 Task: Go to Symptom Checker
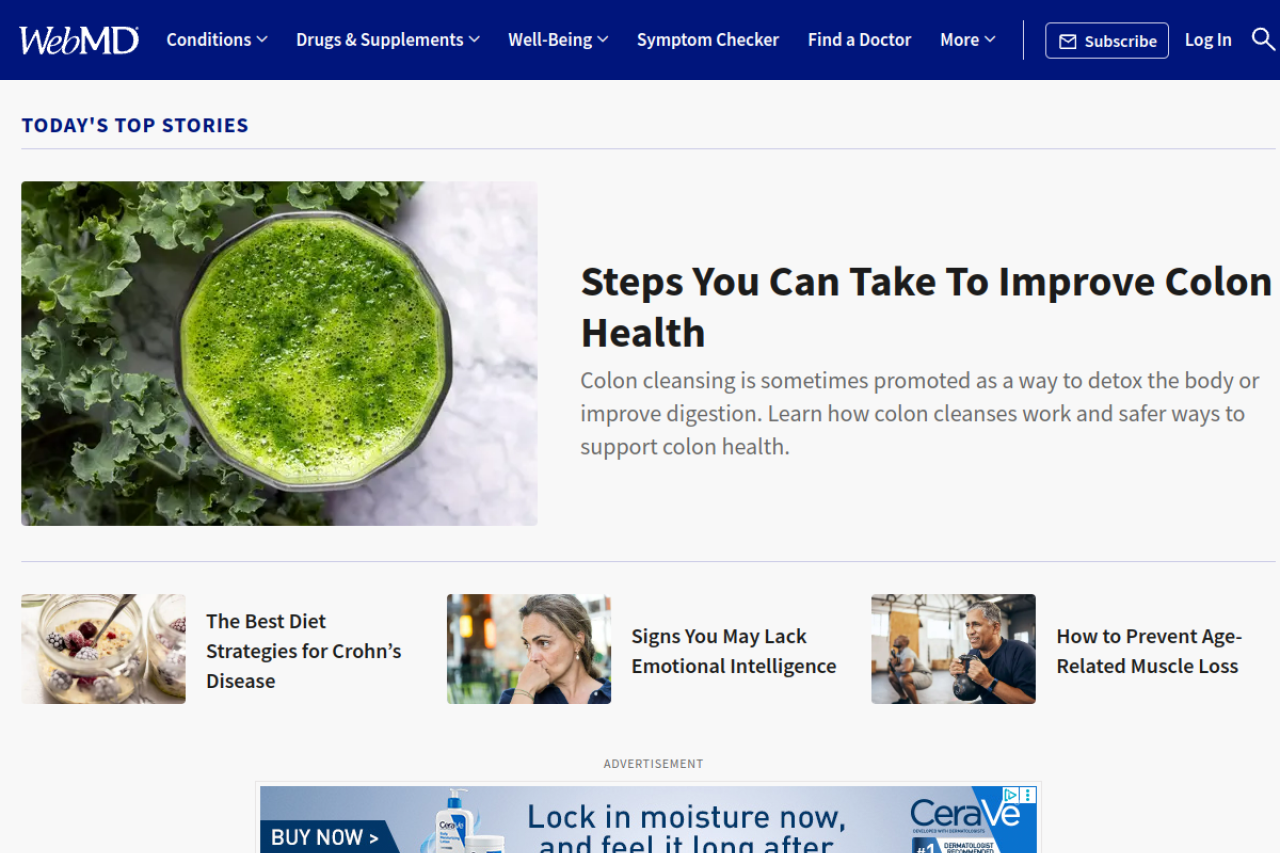pos(708,40)
